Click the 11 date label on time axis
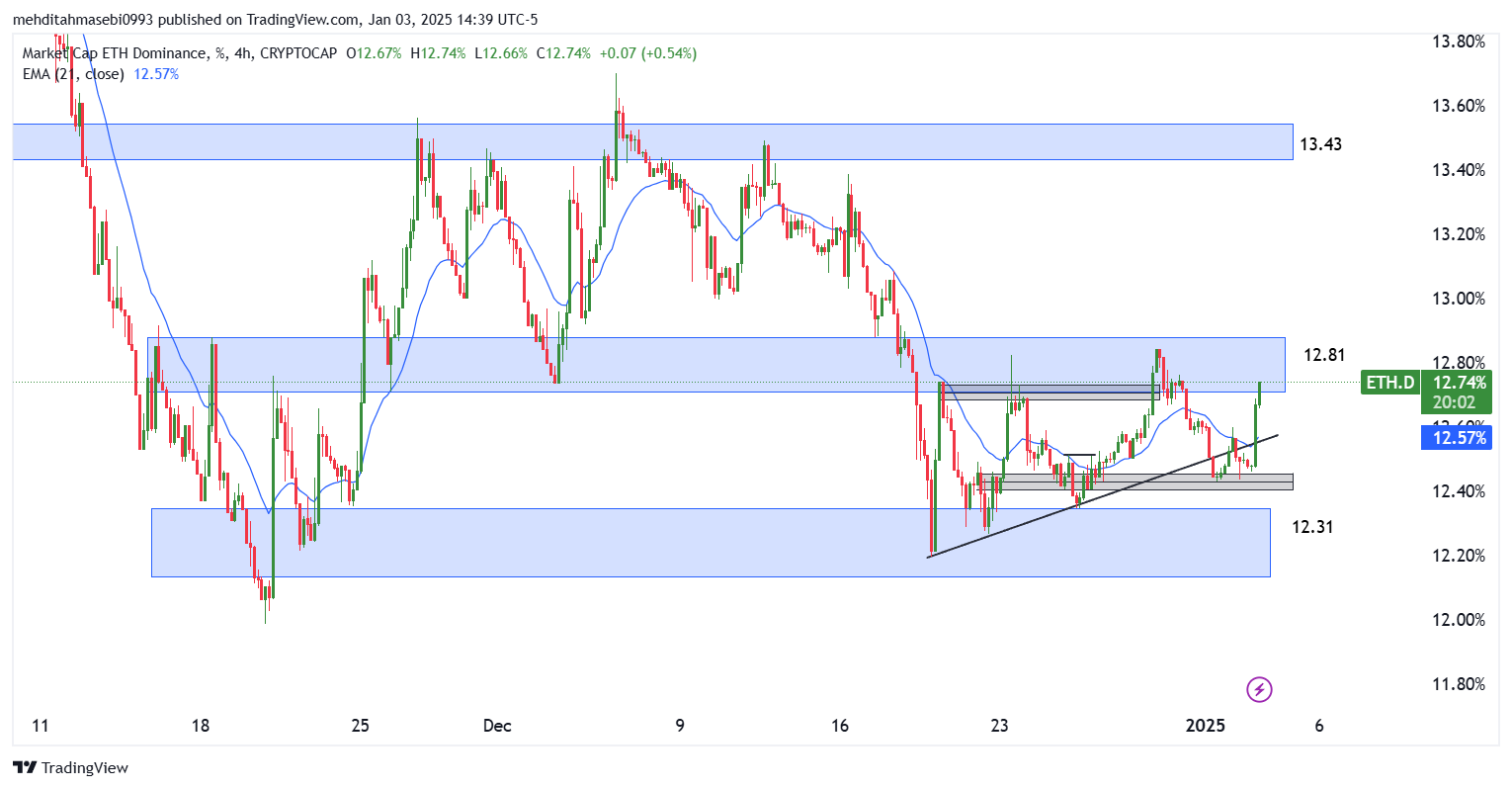The height and width of the screenshot is (789, 1512). (40, 726)
